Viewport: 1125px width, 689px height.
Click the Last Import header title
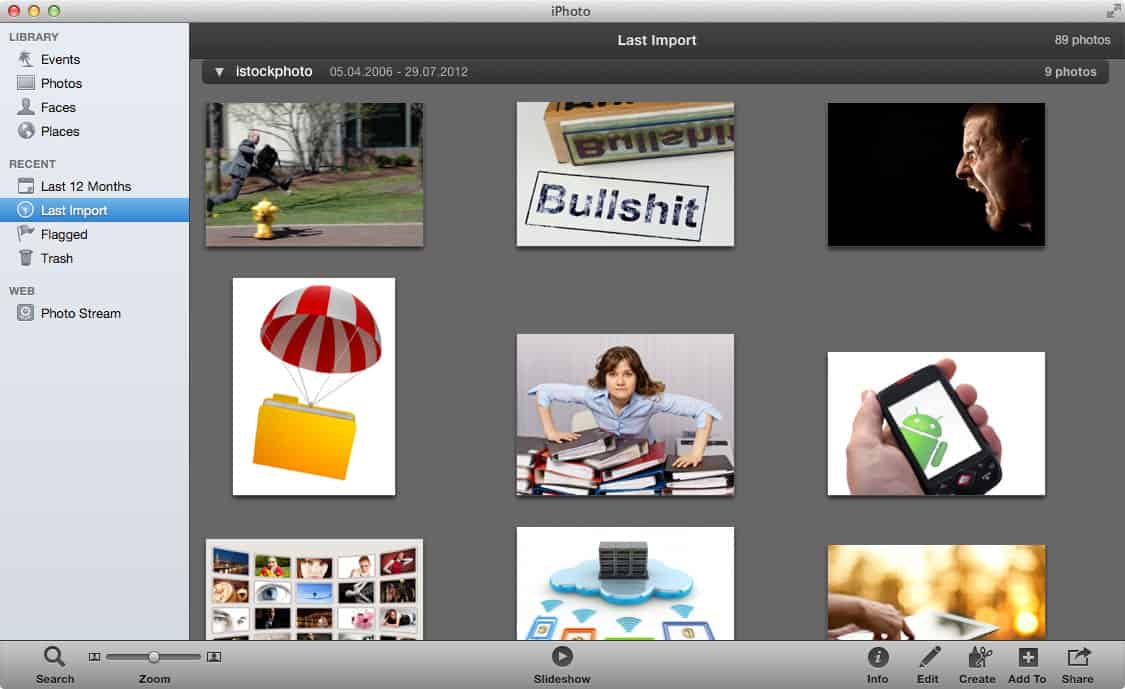[657, 40]
